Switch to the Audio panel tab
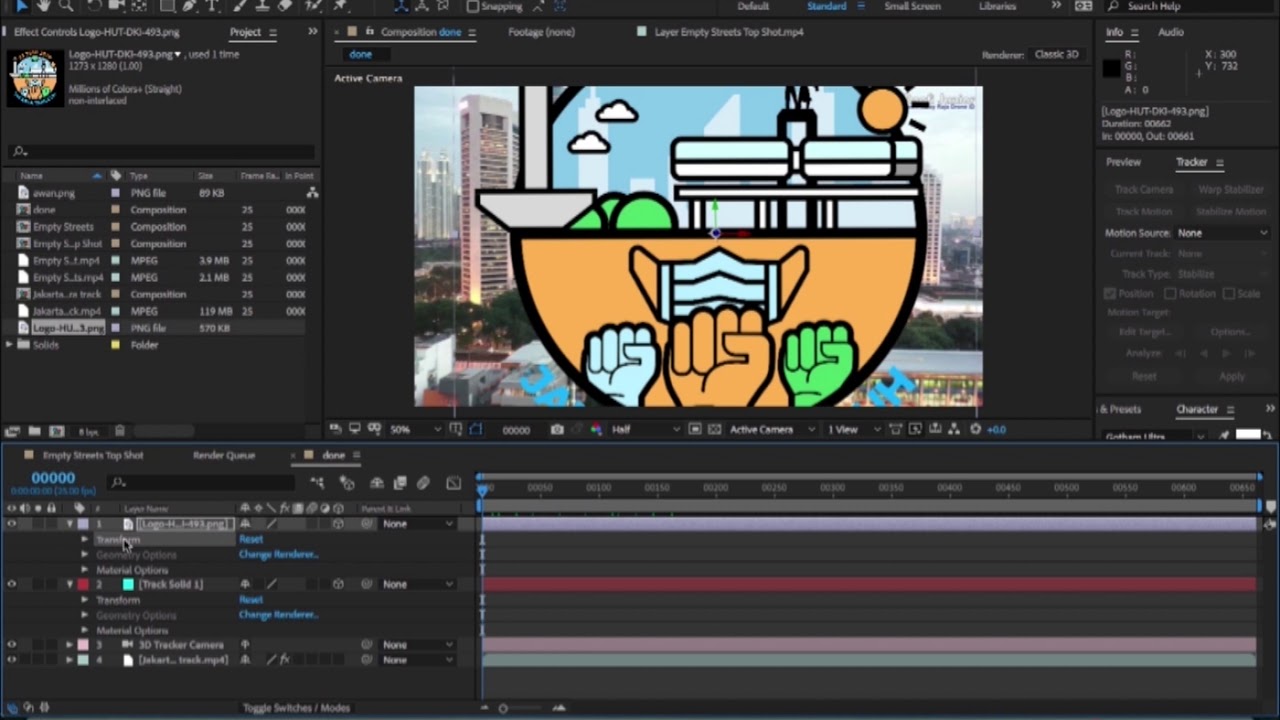 tap(1171, 32)
